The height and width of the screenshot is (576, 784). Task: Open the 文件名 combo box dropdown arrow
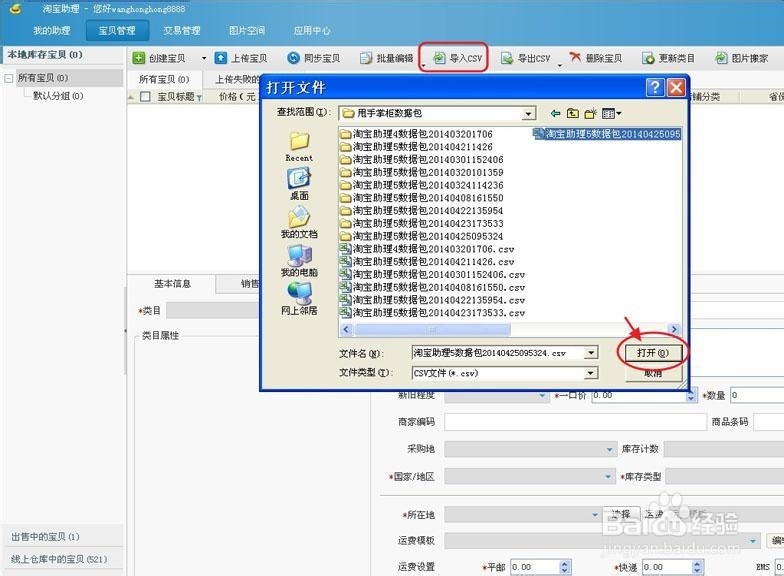[591, 353]
